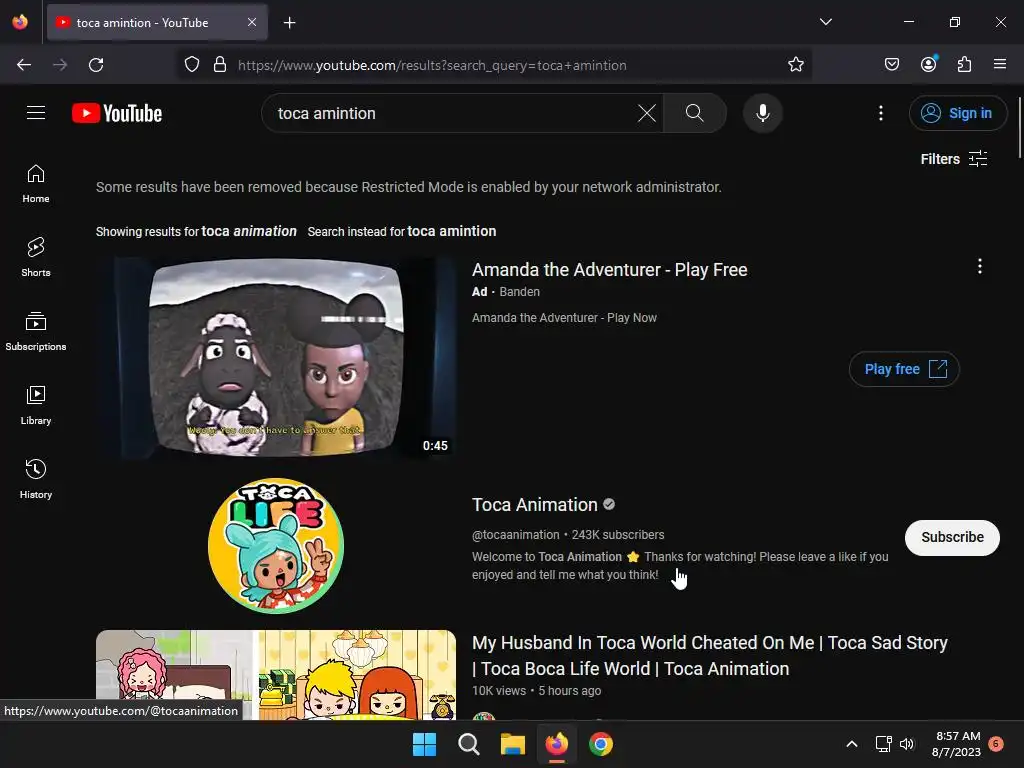Open History in sidebar

[36, 479]
